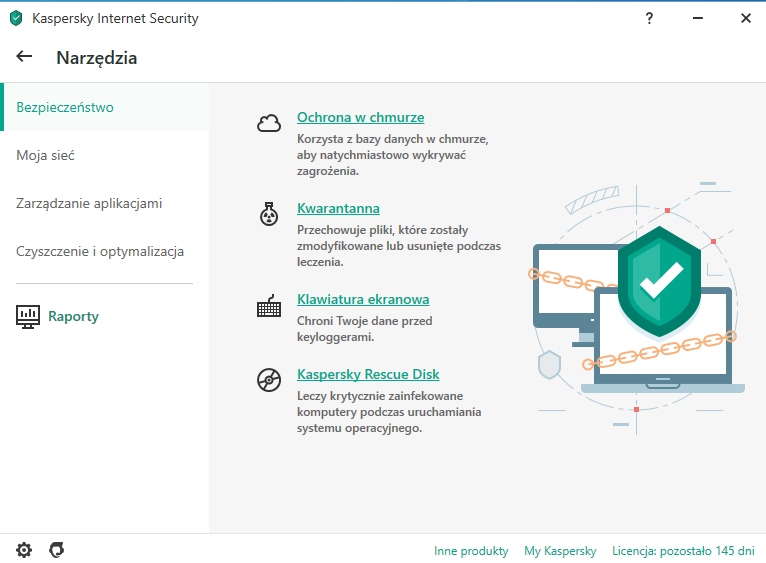Select the Bezpieczeństwo tab

[x=105, y=107]
